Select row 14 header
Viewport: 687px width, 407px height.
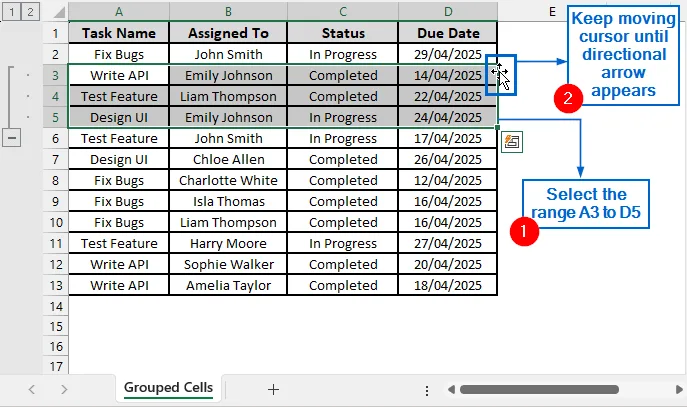56,306
